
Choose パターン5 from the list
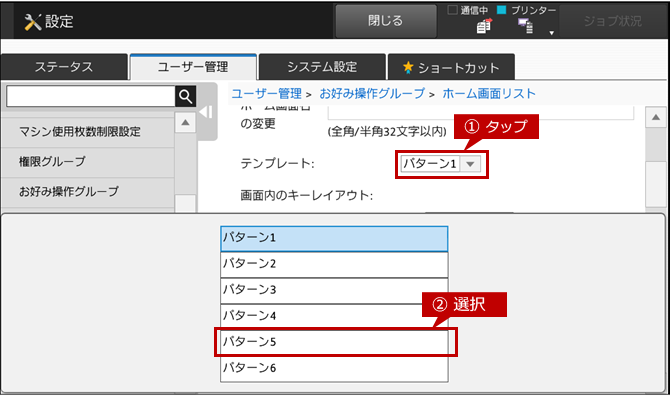[x=334, y=342]
